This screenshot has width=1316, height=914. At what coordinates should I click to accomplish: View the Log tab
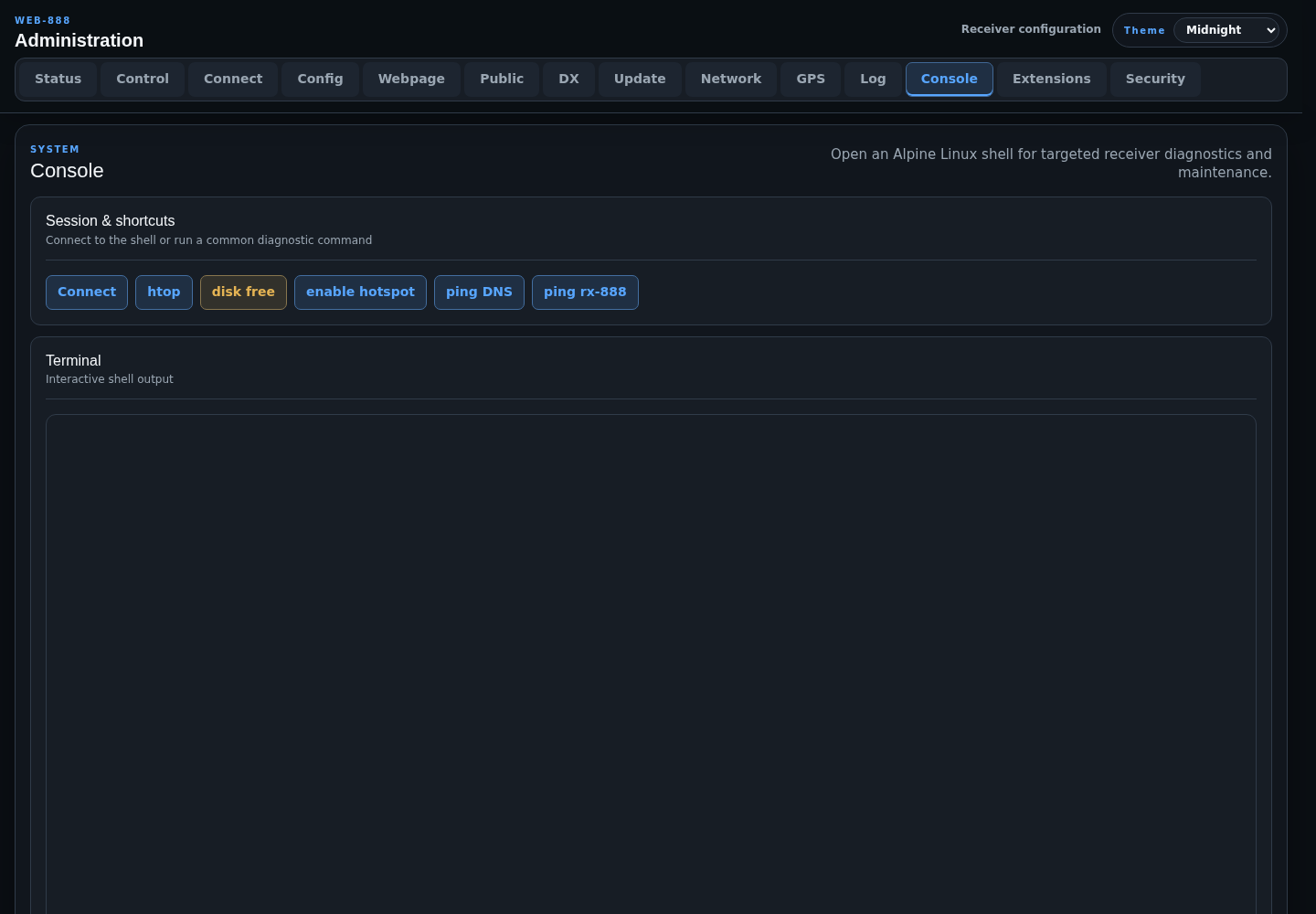873,80
